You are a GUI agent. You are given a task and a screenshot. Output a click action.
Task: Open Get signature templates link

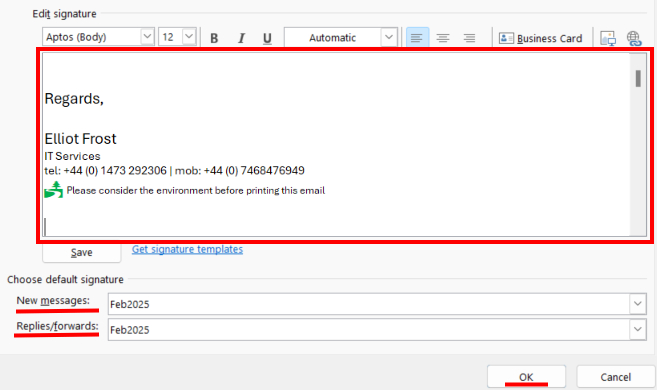point(187,249)
